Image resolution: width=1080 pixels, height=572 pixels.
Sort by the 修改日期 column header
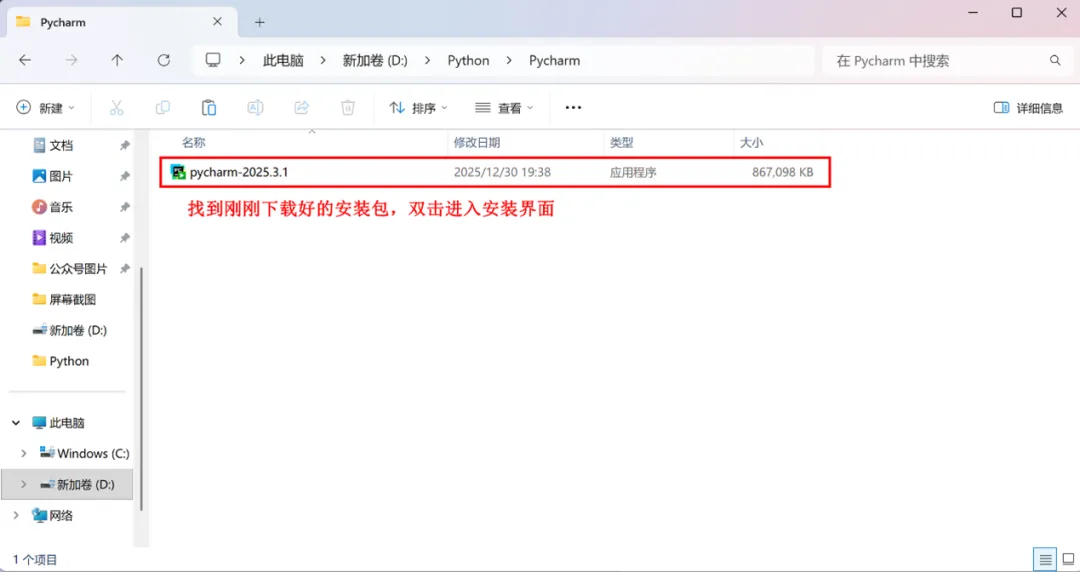(477, 143)
